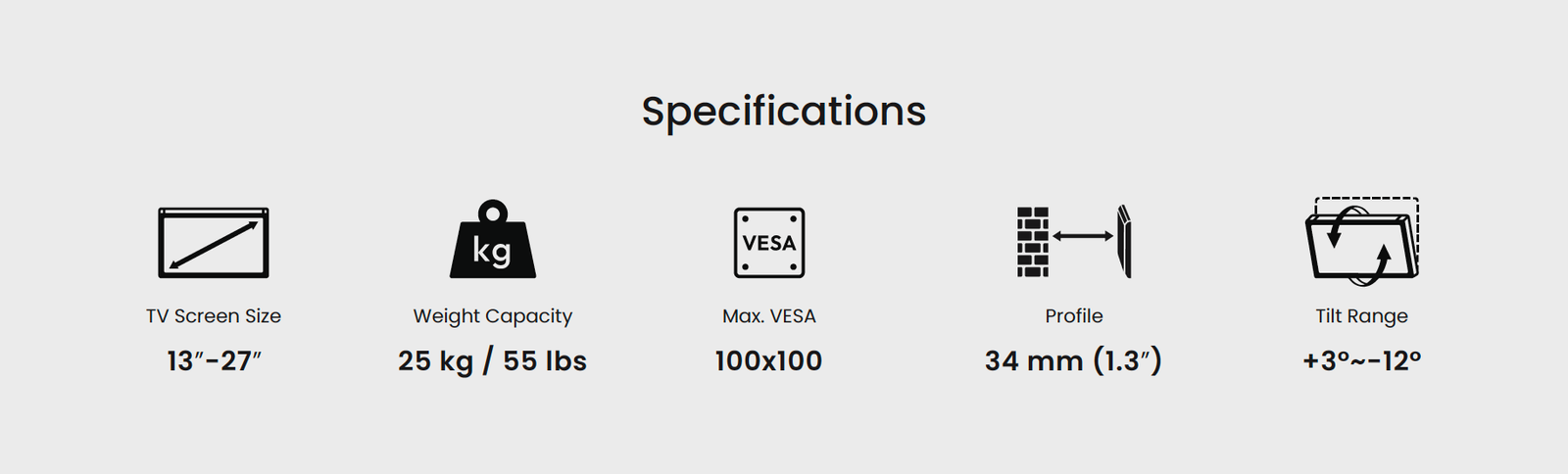
Task: Click the Max. VESA label
Action: (x=769, y=316)
